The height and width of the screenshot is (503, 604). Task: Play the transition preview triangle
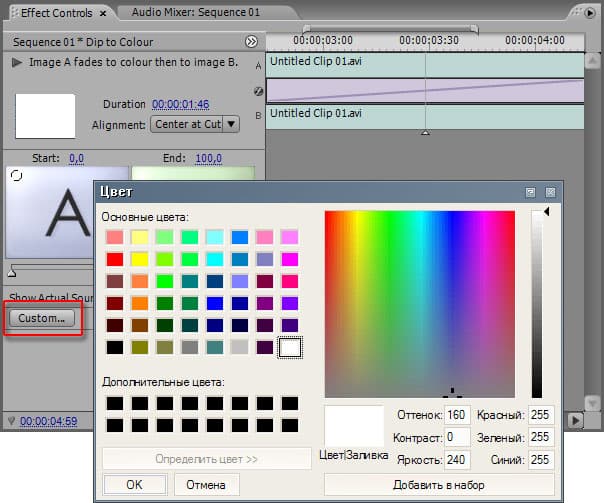pos(17,62)
